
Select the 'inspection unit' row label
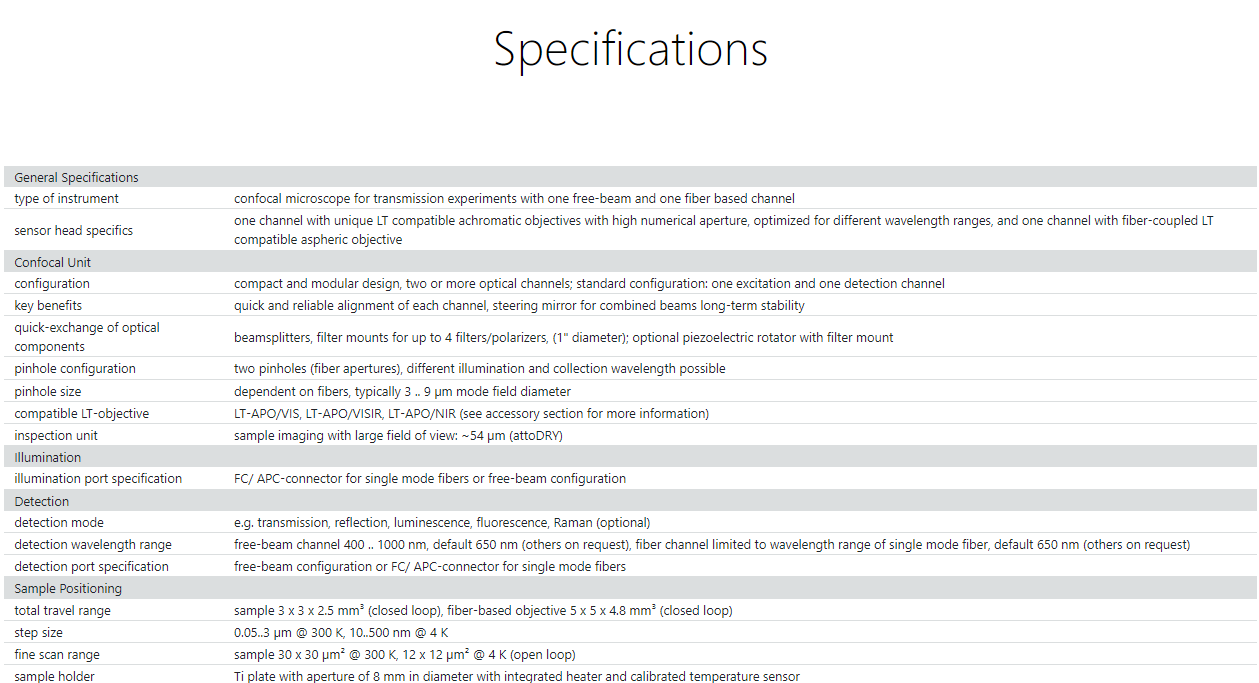point(56,435)
